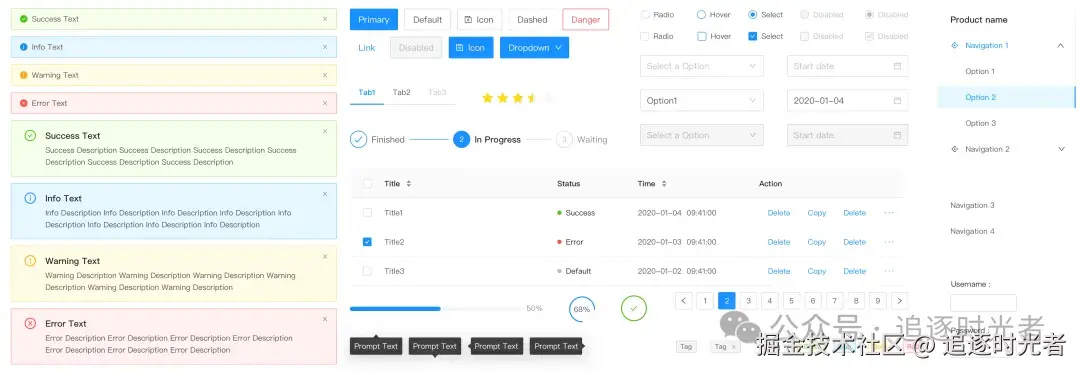Click the white outlined Icon button

479,19
